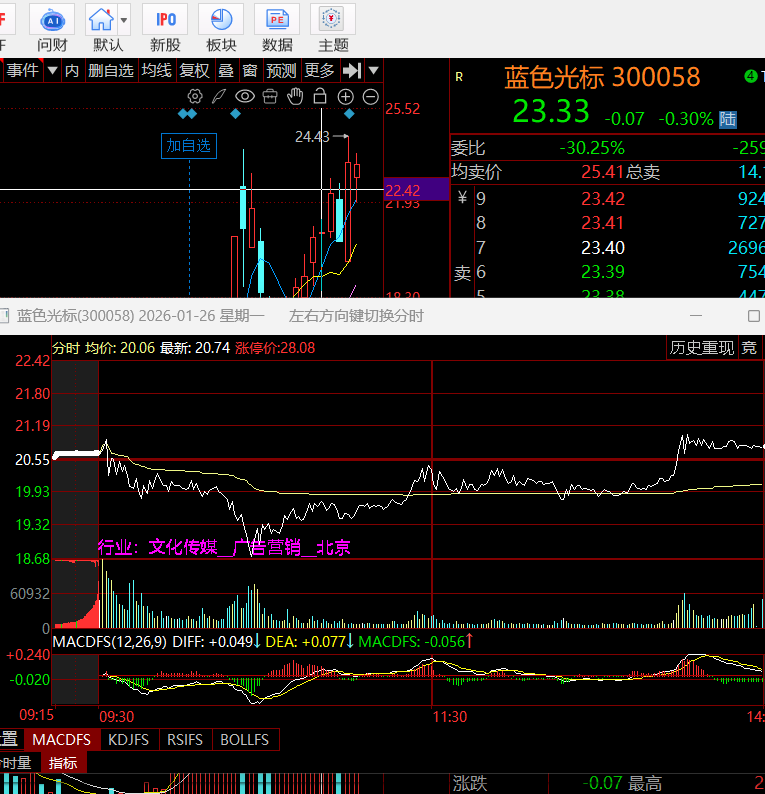
Task: Select the drawing feather pen tool
Action: point(219,96)
